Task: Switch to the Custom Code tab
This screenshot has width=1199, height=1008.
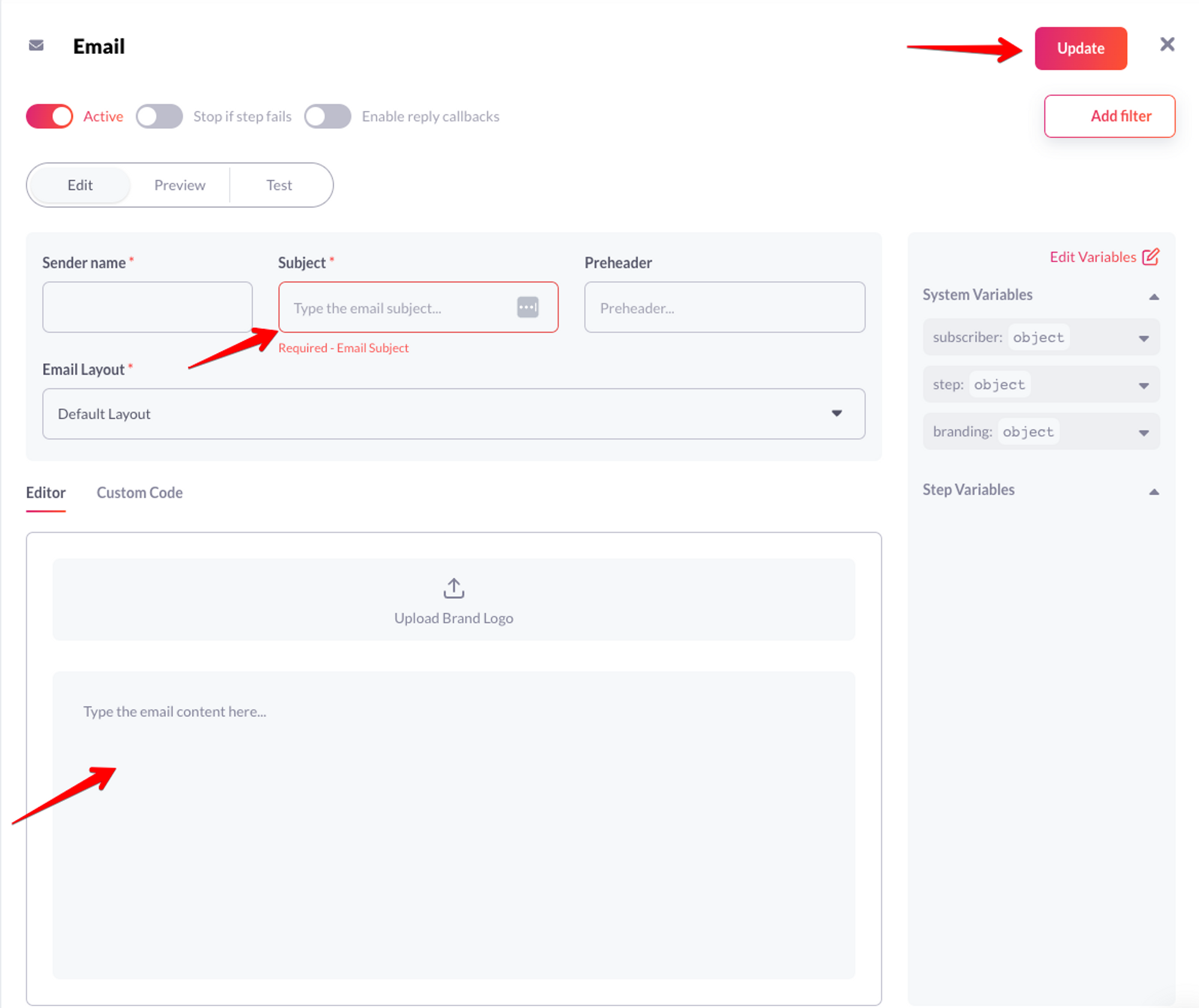Action: [140, 493]
